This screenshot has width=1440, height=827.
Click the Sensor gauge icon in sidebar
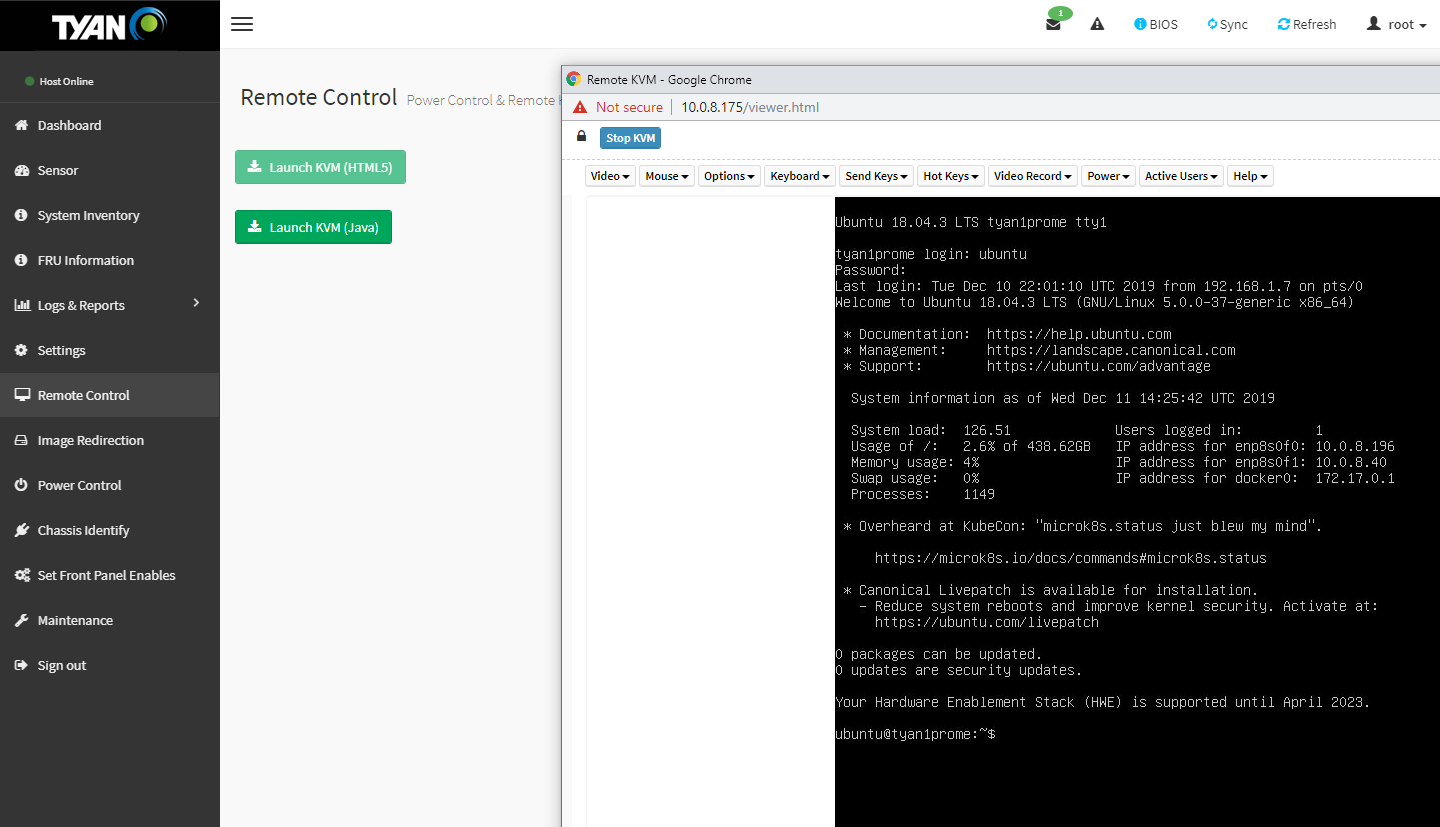click(x=21, y=170)
